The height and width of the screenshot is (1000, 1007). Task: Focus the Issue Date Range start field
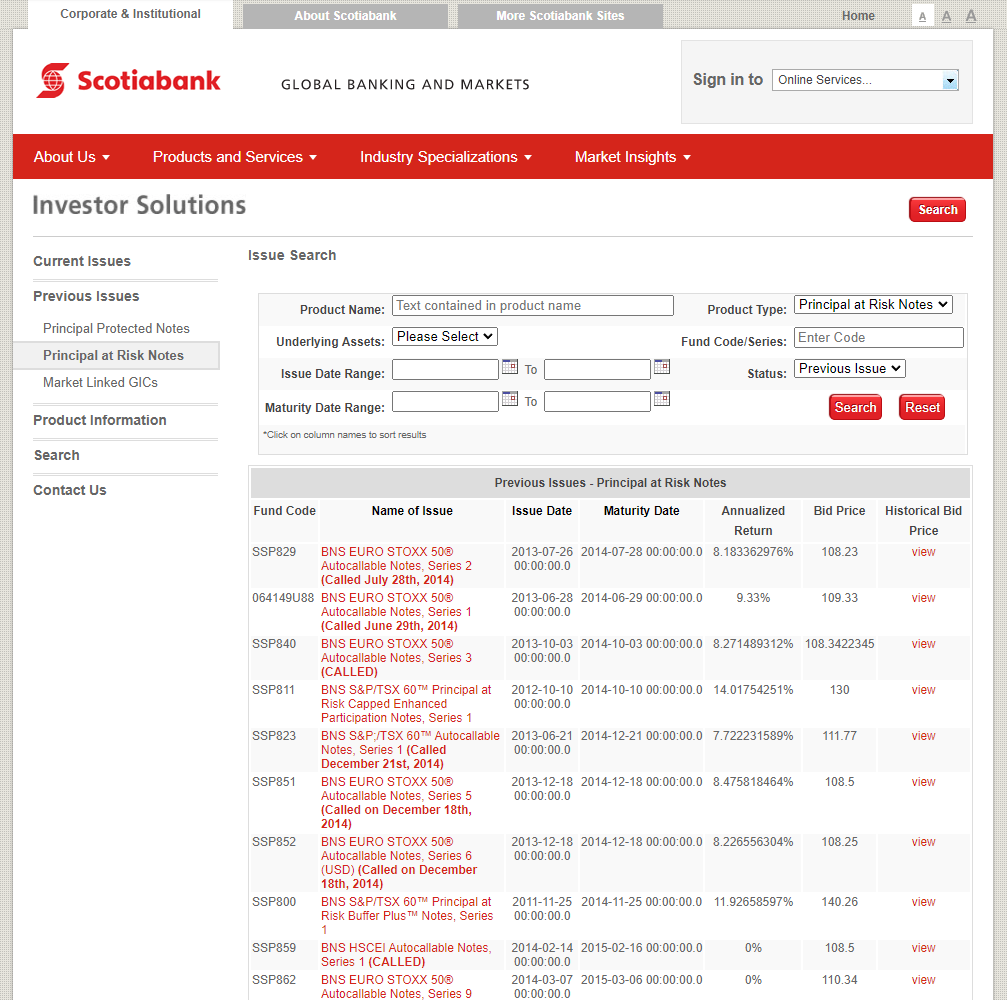click(445, 369)
